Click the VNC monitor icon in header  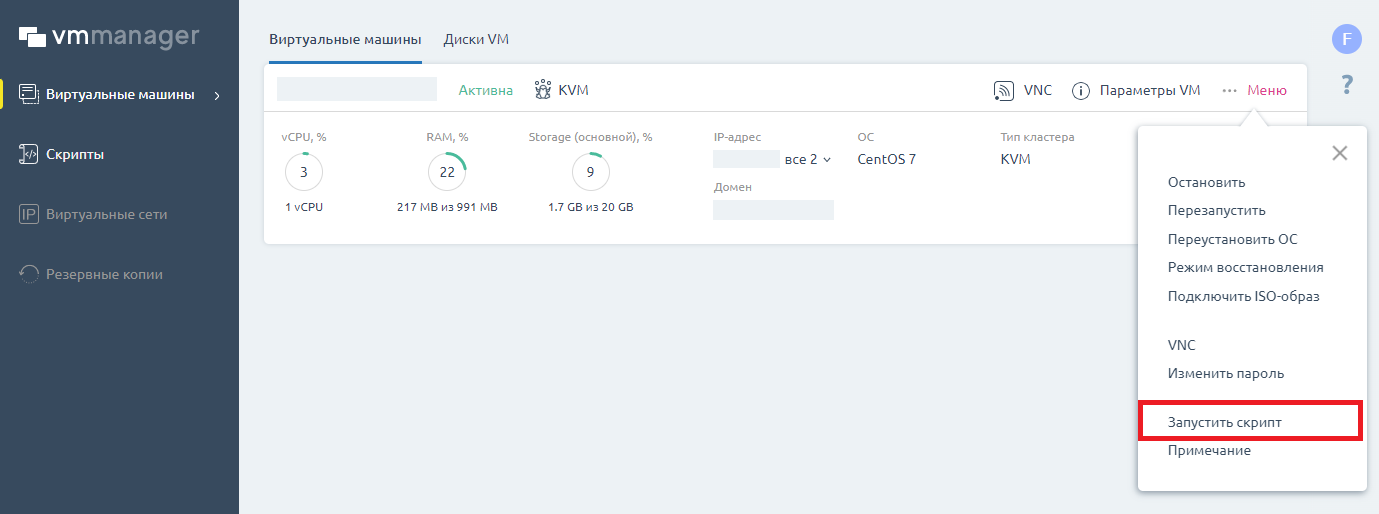(1004, 91)
